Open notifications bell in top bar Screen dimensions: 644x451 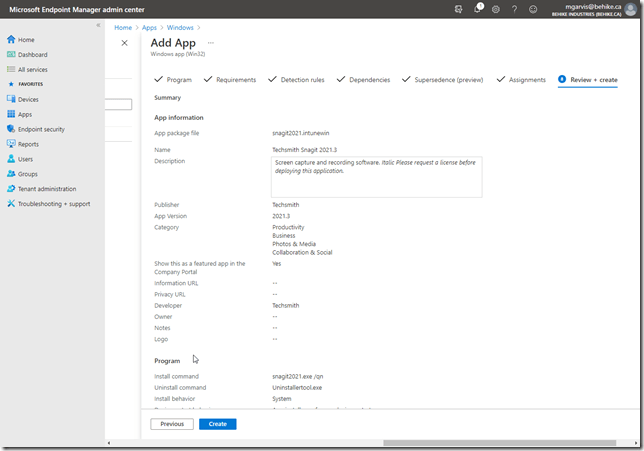tap(478, 9)
